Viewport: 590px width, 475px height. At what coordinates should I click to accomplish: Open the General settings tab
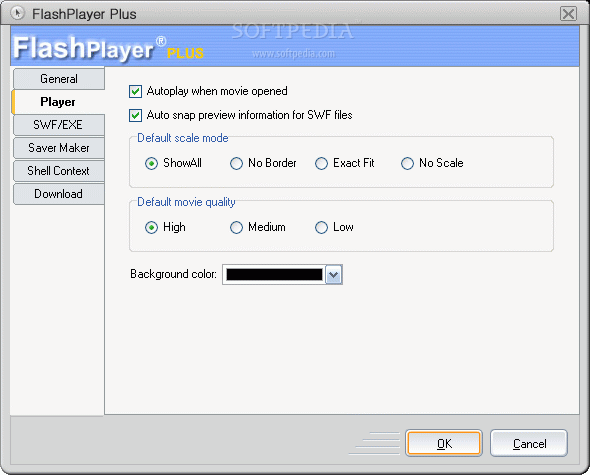pos(59,79)
